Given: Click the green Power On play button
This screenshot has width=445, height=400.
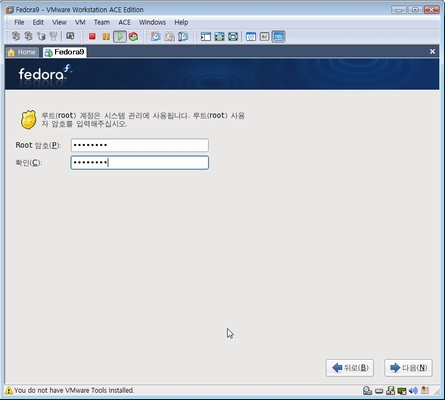Looking at the screenshot, I should click(x=120, y=36).
